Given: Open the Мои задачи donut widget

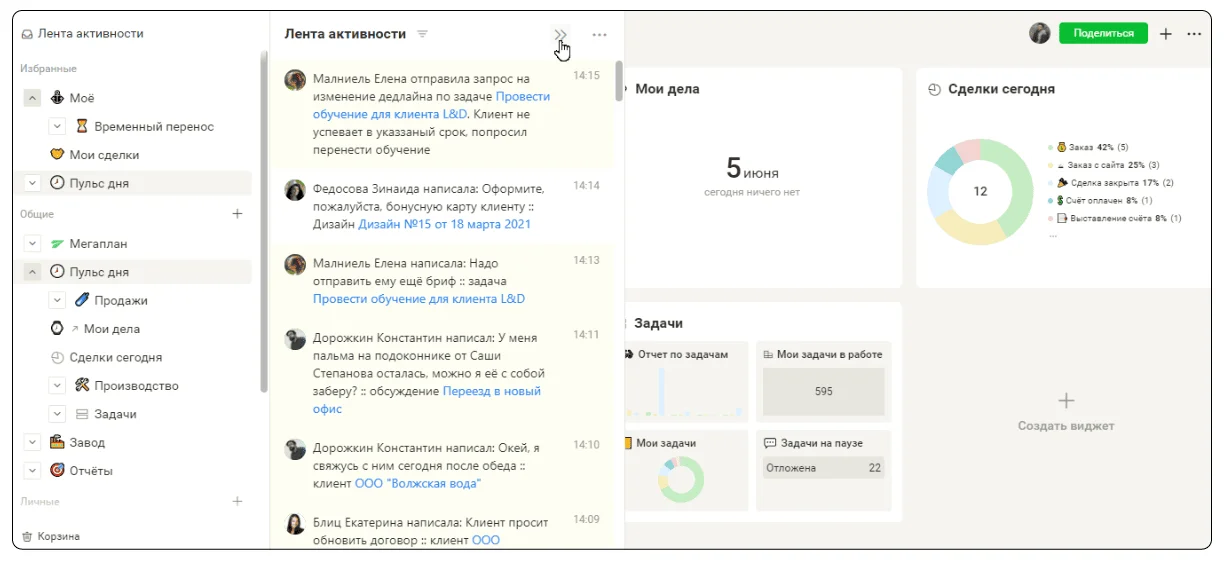Looking at the screenshot, I should click(685, 470).
